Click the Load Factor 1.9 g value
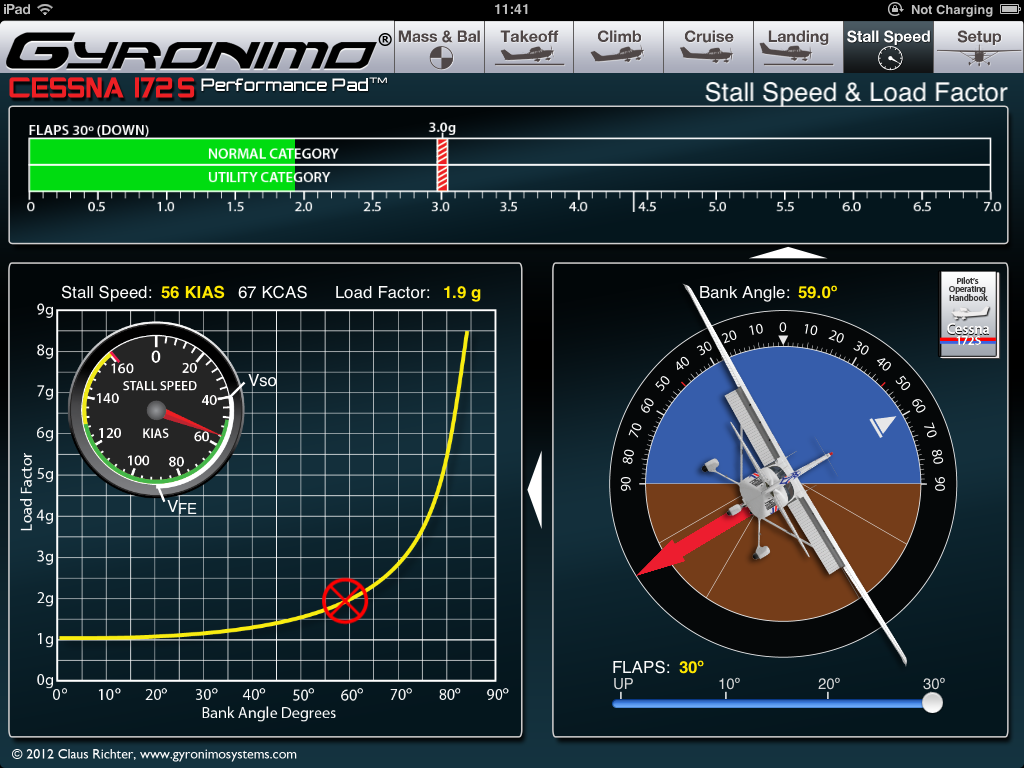This screenshot has width=1024, height=768. tap(462, 292)
